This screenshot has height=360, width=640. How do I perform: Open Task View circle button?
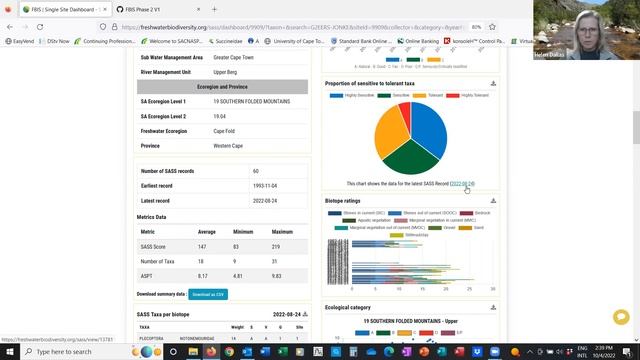[x=173, y=351]
